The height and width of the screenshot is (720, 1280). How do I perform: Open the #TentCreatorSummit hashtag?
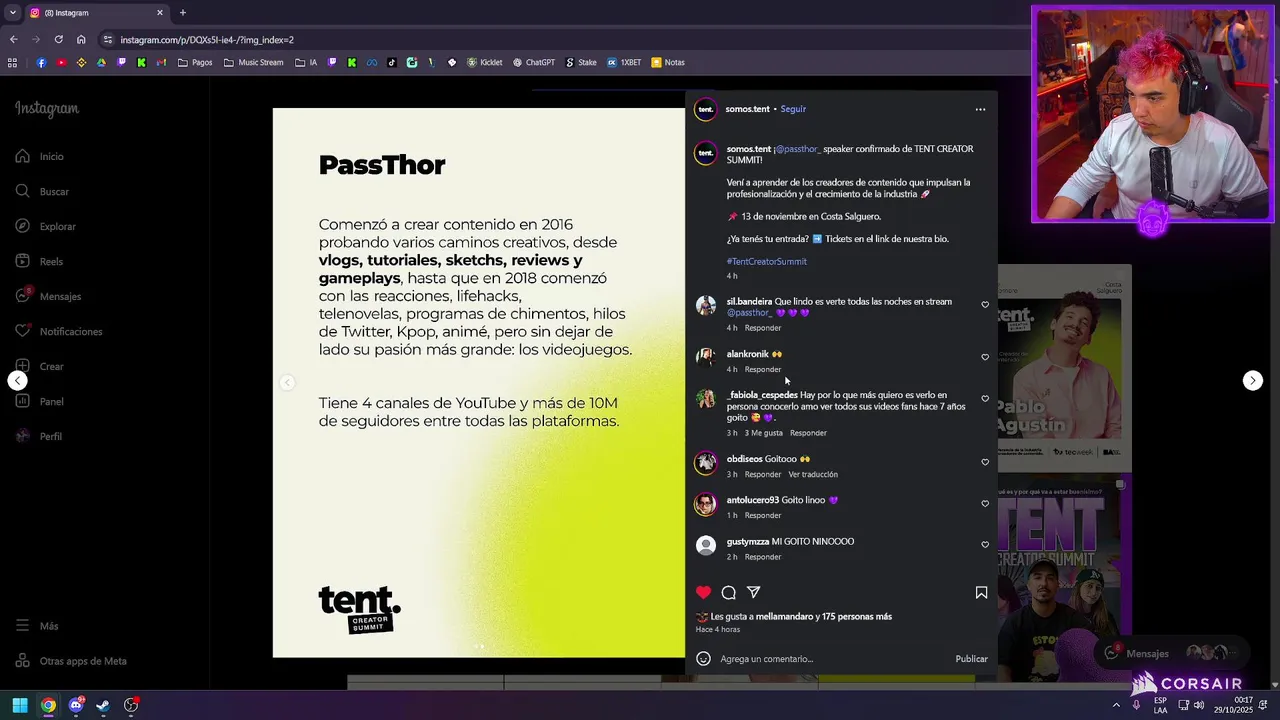coord(767,261)
